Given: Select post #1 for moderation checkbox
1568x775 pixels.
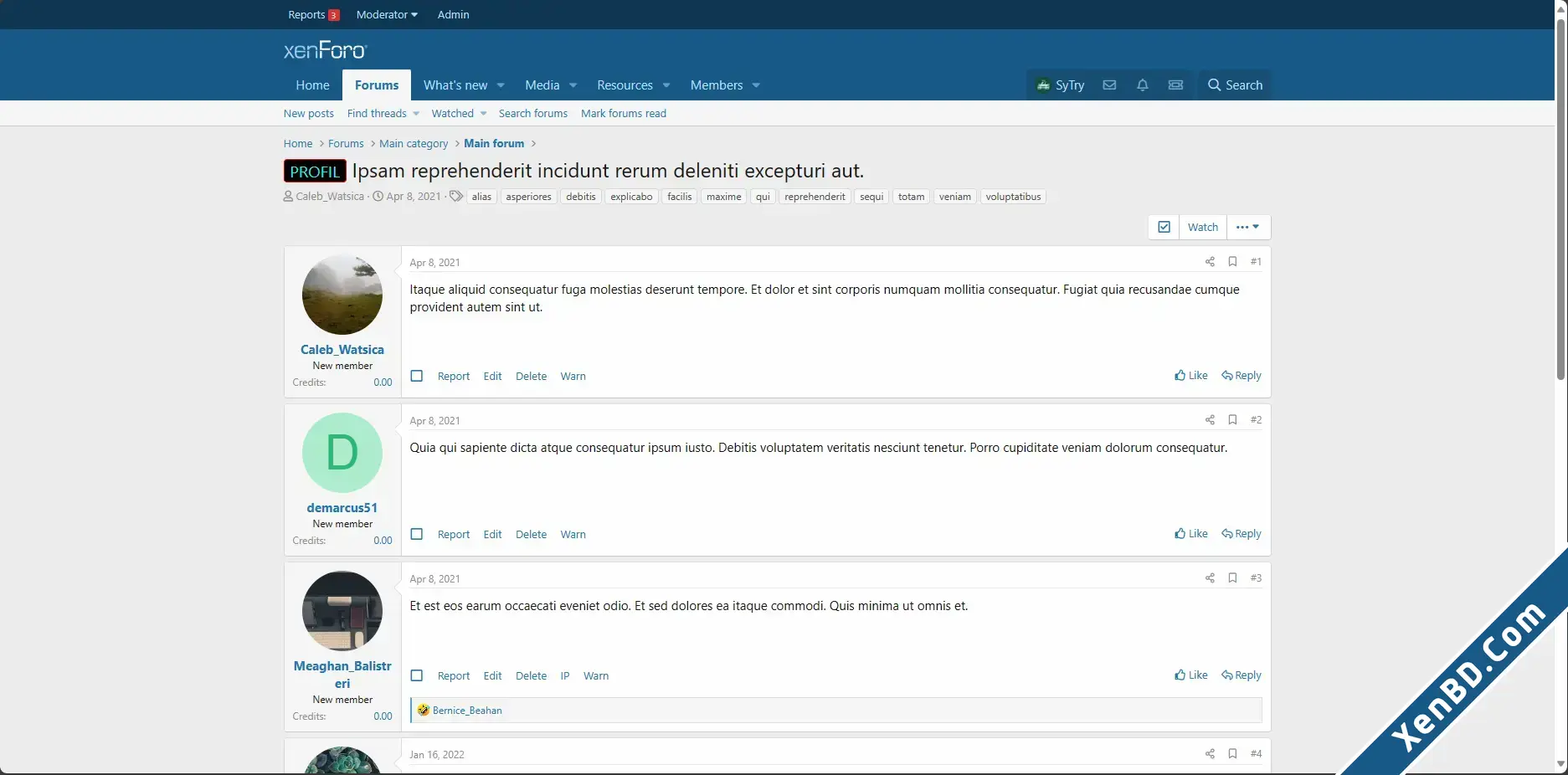Looking at the screenshot, I should pyautogui.click(x=417, y=376).
